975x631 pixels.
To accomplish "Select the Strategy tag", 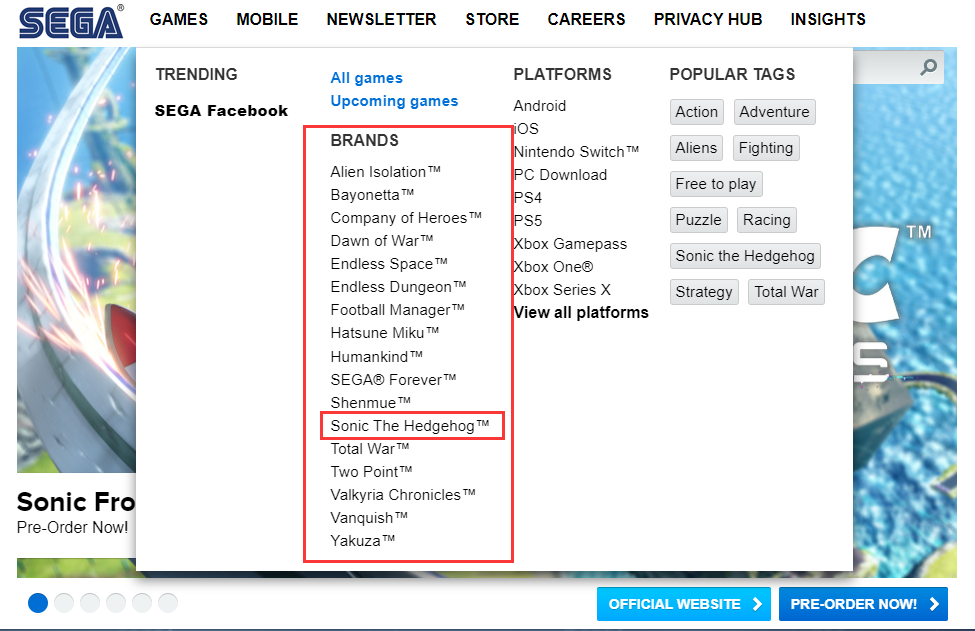I will pyautogui.click(x=704, y=292).
